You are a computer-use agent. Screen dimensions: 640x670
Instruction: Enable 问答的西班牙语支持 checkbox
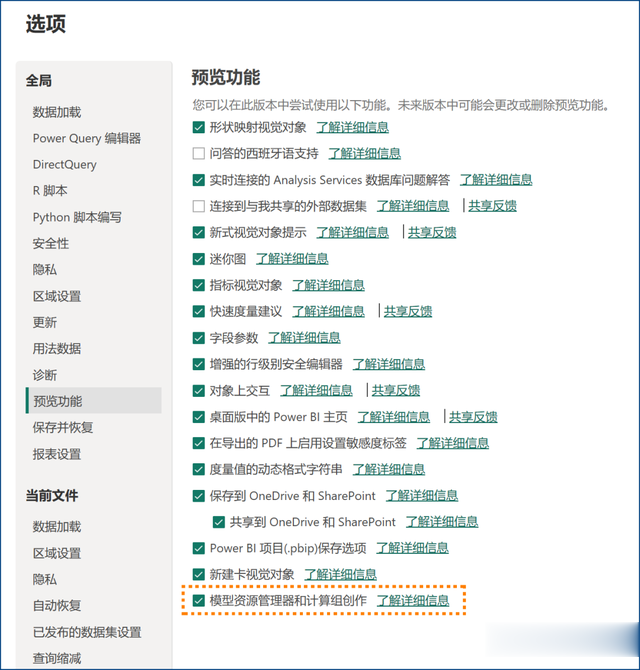(199, 153)
